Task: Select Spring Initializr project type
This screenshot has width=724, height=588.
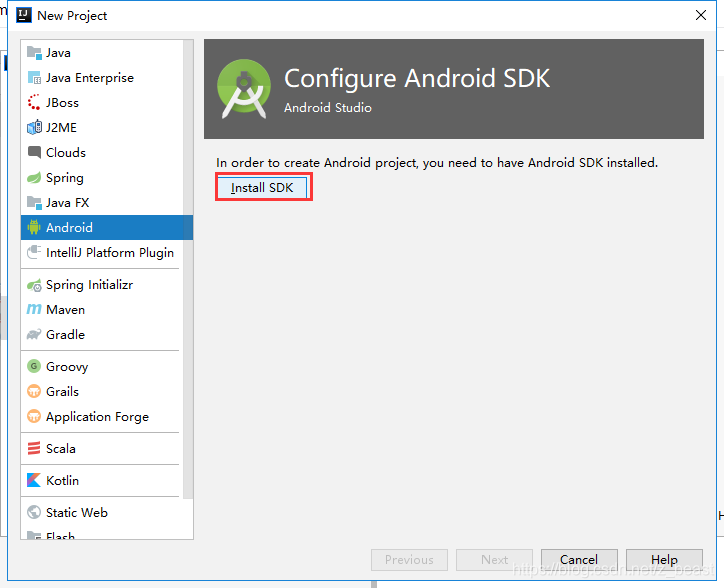Action: 102,285
